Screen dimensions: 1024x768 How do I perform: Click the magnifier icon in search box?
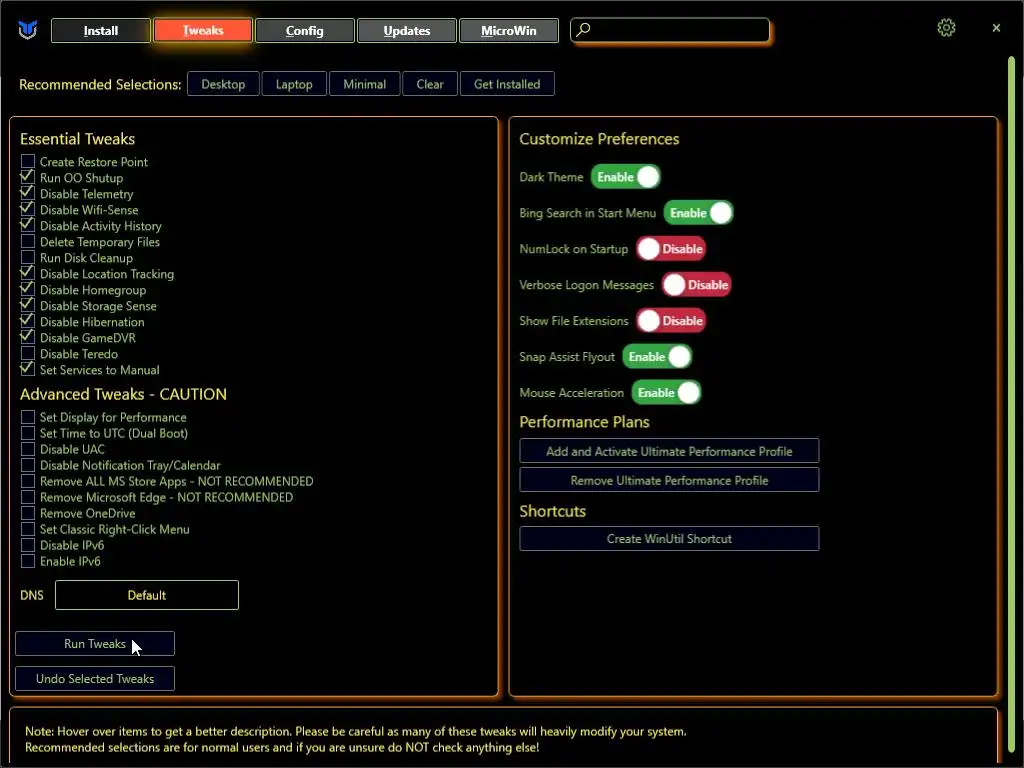[583, 29]
